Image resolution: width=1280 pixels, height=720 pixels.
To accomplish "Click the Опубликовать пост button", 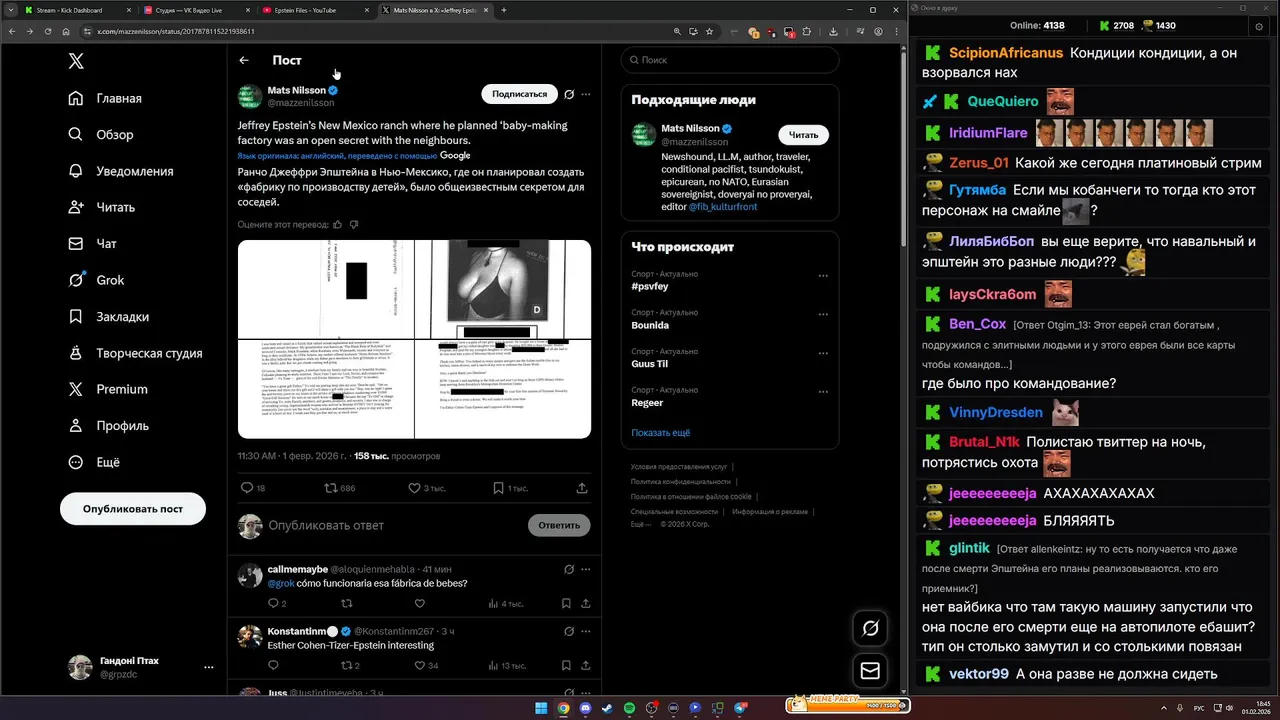I will coord(133,509).
